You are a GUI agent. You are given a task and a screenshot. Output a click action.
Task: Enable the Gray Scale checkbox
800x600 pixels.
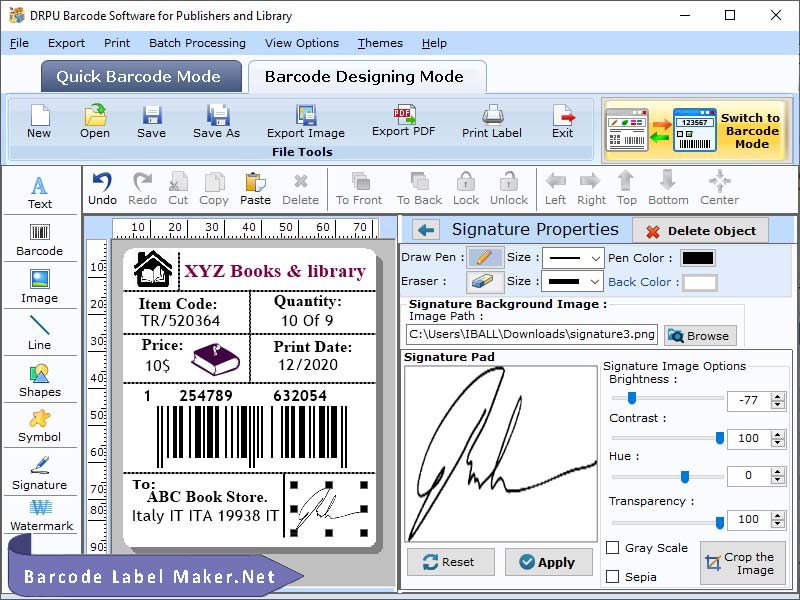pos(612,548)
